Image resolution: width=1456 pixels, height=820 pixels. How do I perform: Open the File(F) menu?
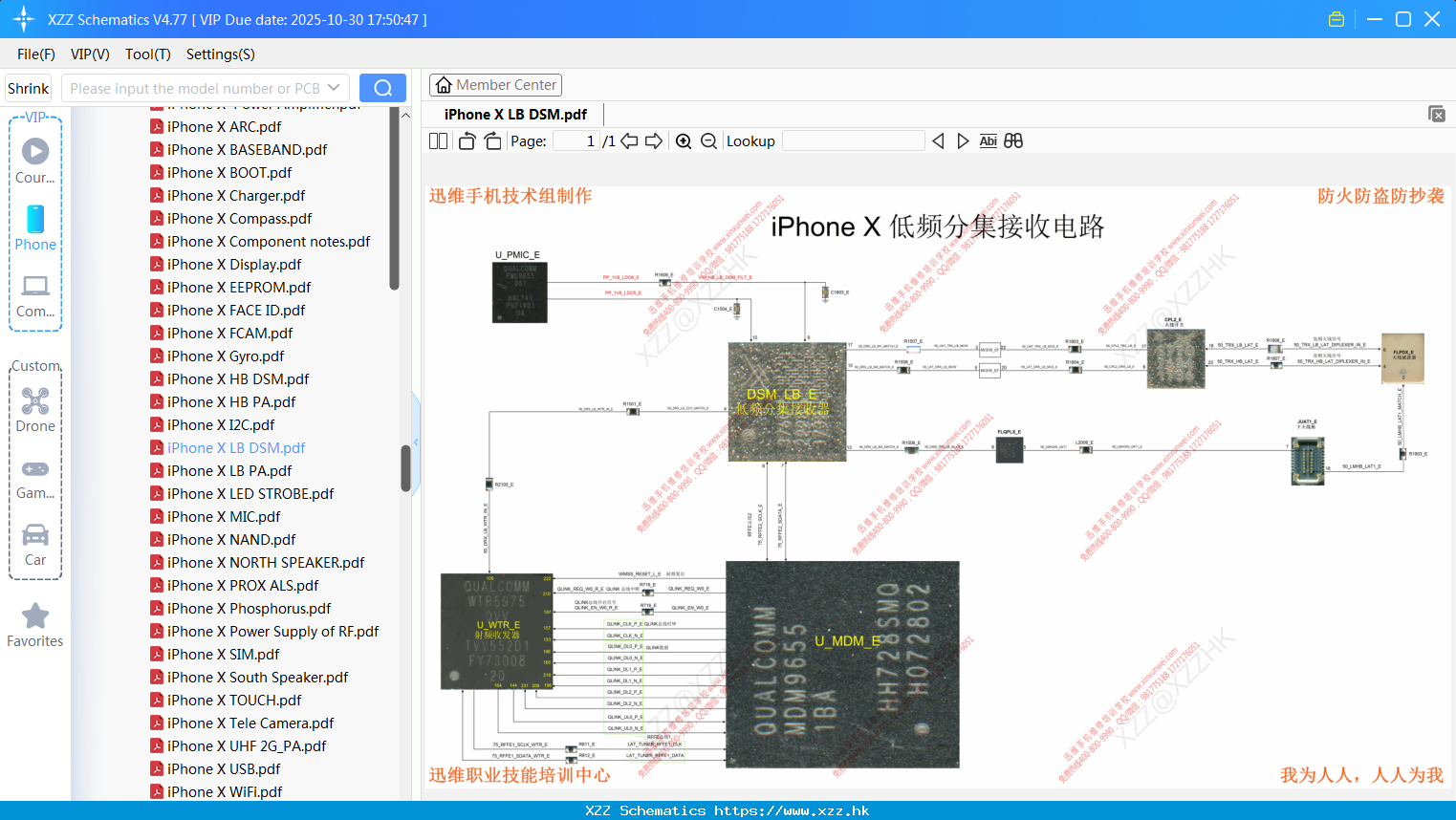point(36,54)
